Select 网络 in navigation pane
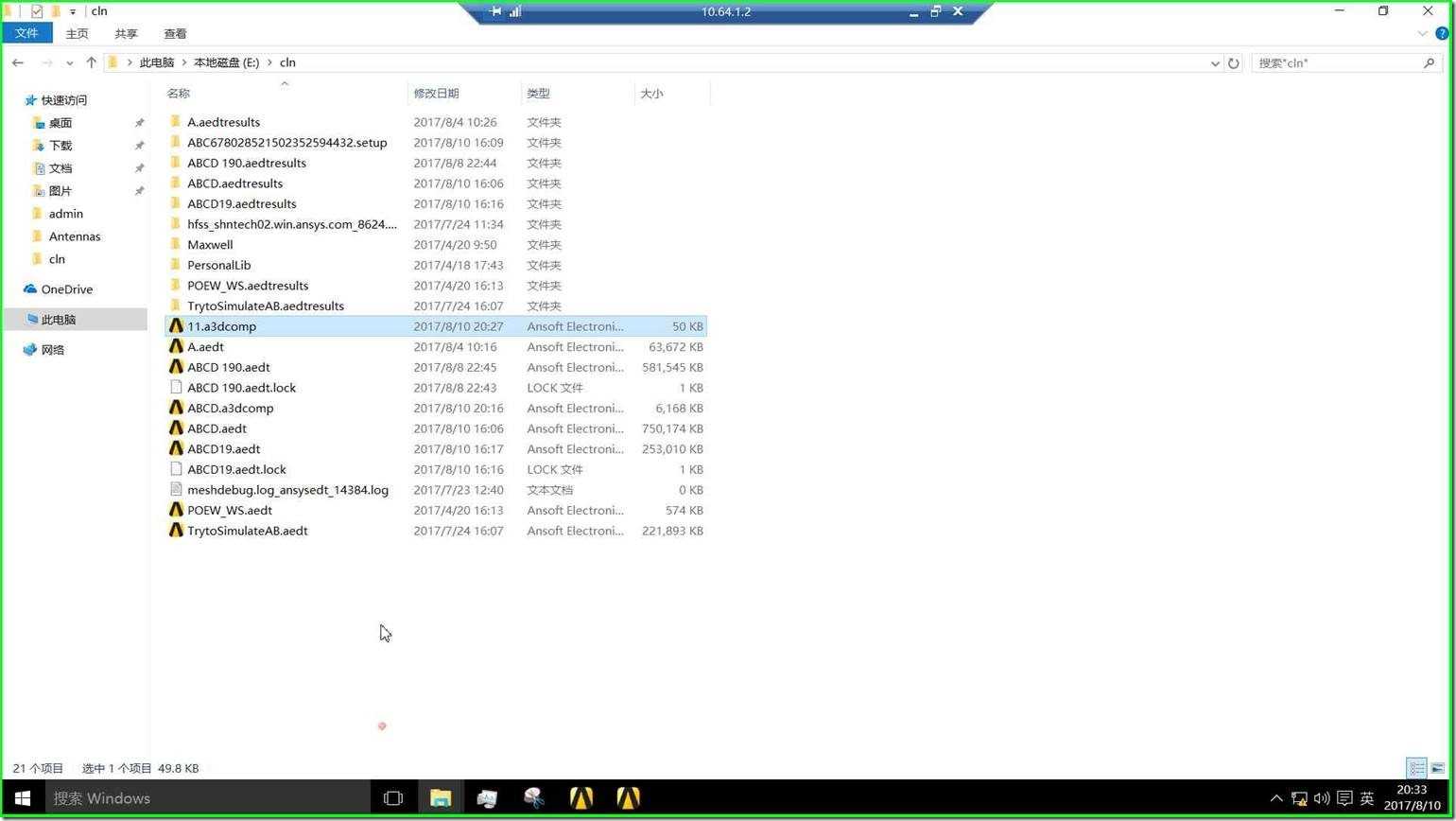1456x821 pixels. coord(53,350)
